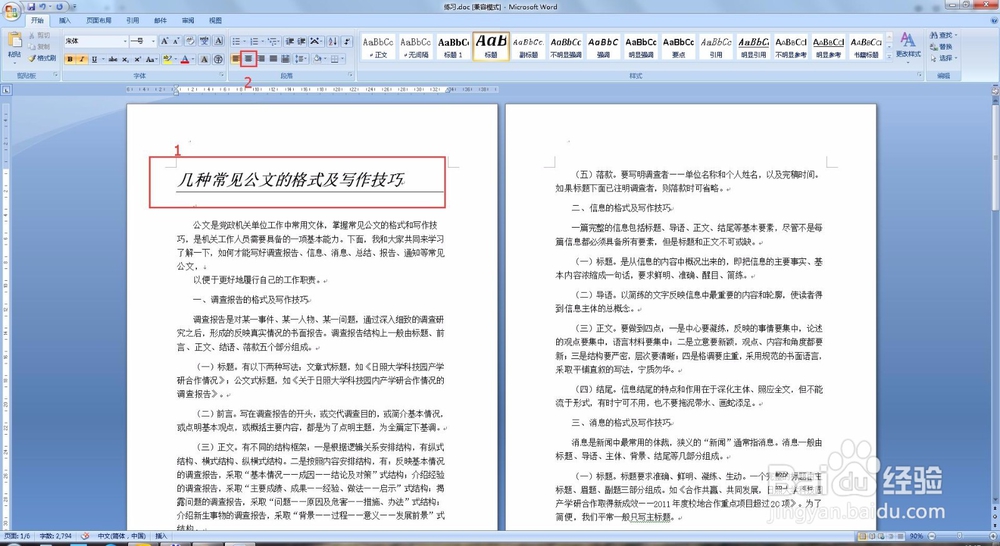Apply superscript formatting
1000x546 pixels.
click(x=136, y=59)
